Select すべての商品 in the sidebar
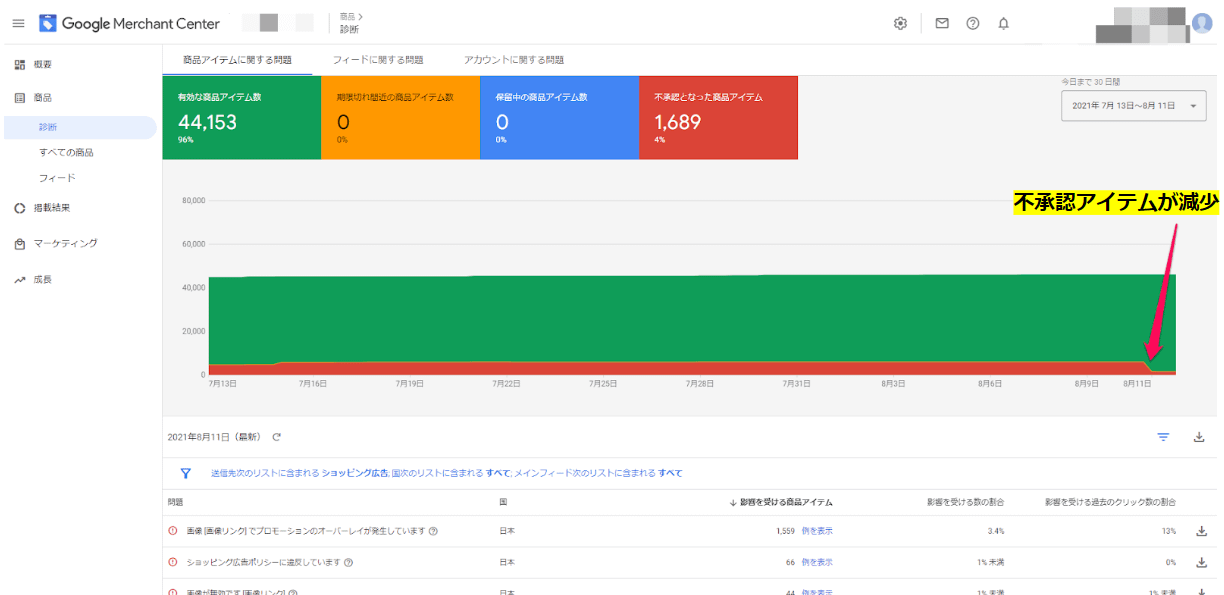 66,152
